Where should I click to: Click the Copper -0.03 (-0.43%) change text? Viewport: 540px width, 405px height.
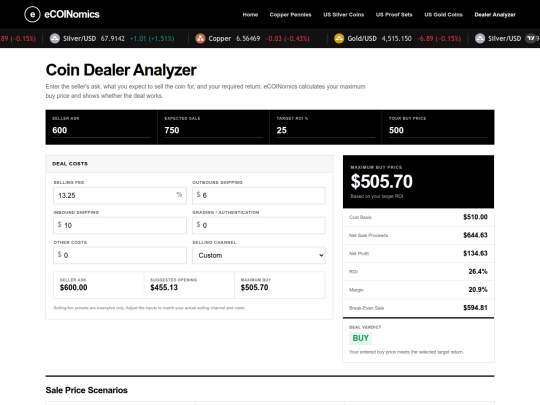click(x=287, y=38)
